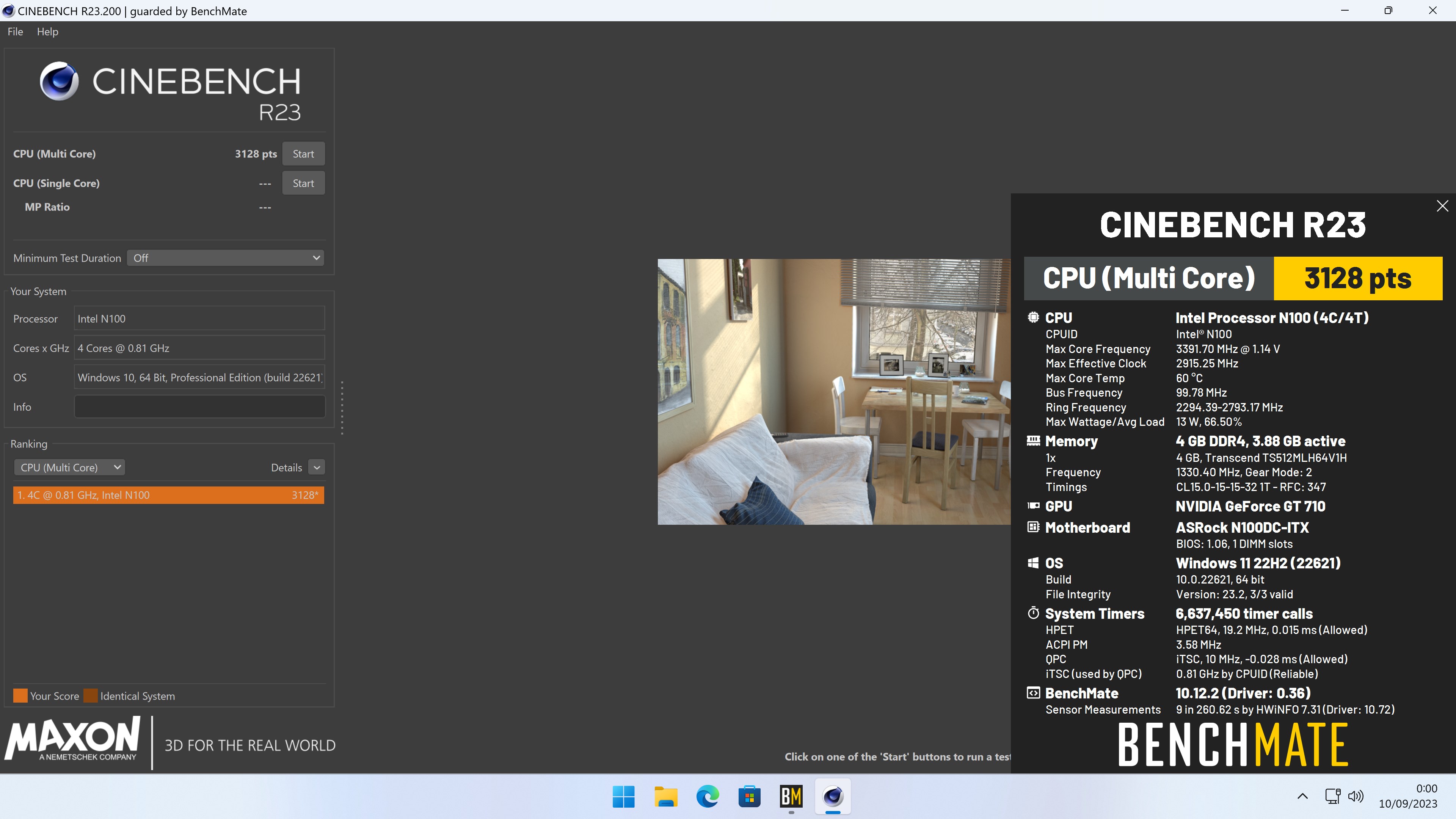This screenshot has width=1456, height=819.
Task: Click the OS field with Windows 10 text
Action: [199, 378]
